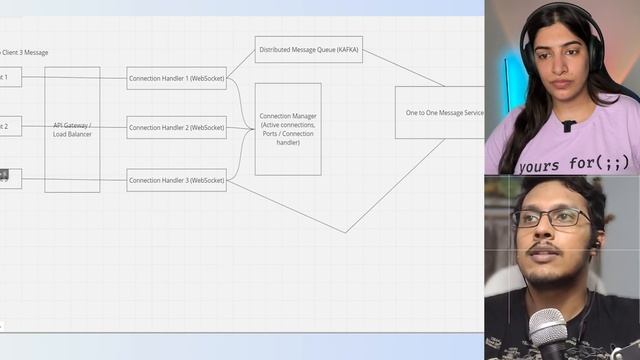Select the client box labeled 1
Screen dimensions: 640x360
coord(11,77)
